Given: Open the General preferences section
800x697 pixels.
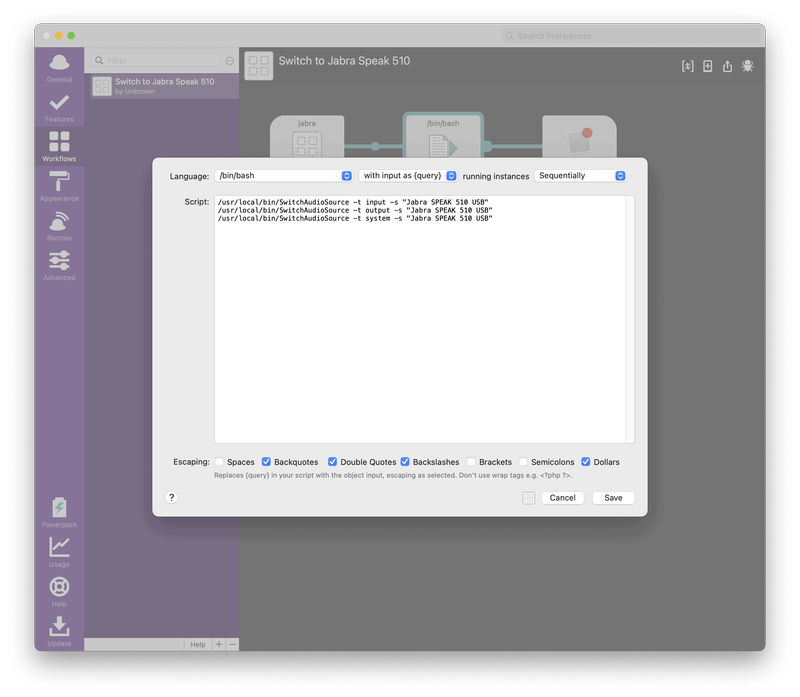Looking at the screenshot, I should point(59,66).
